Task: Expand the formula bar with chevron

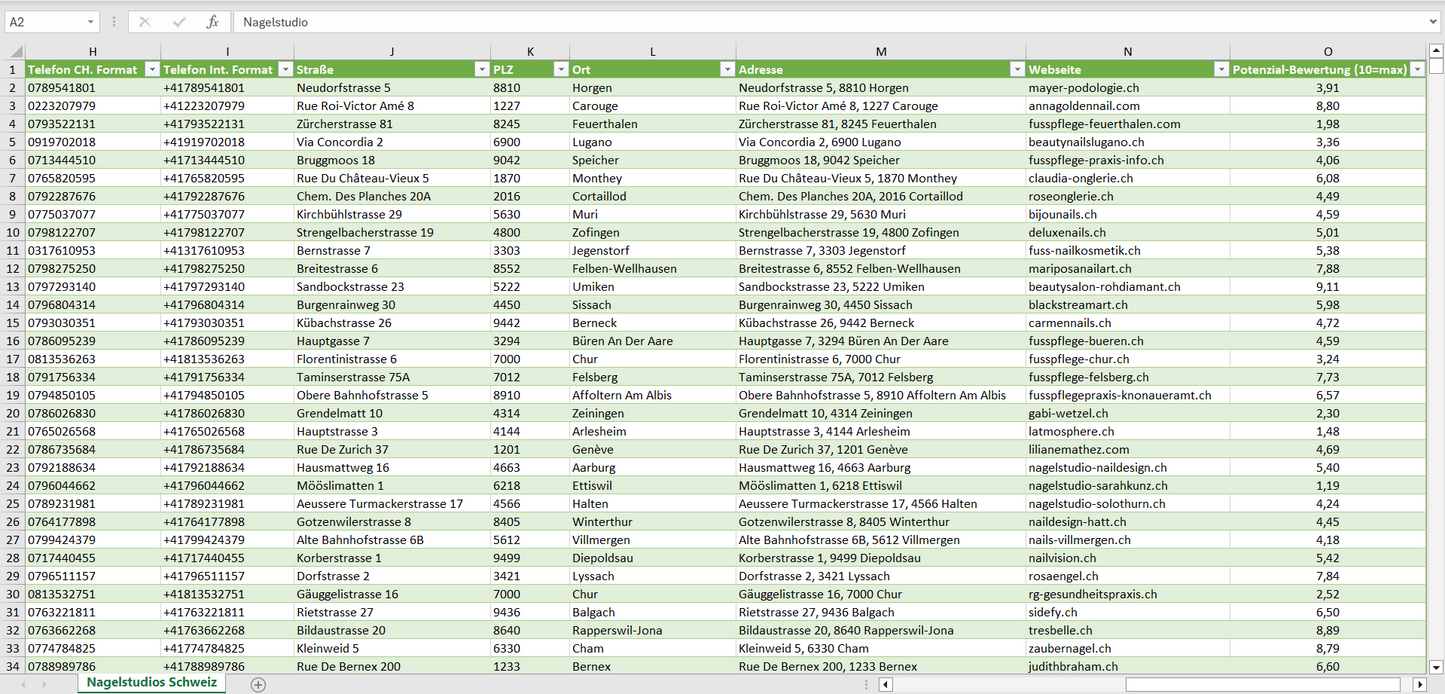Action: 1433,22
